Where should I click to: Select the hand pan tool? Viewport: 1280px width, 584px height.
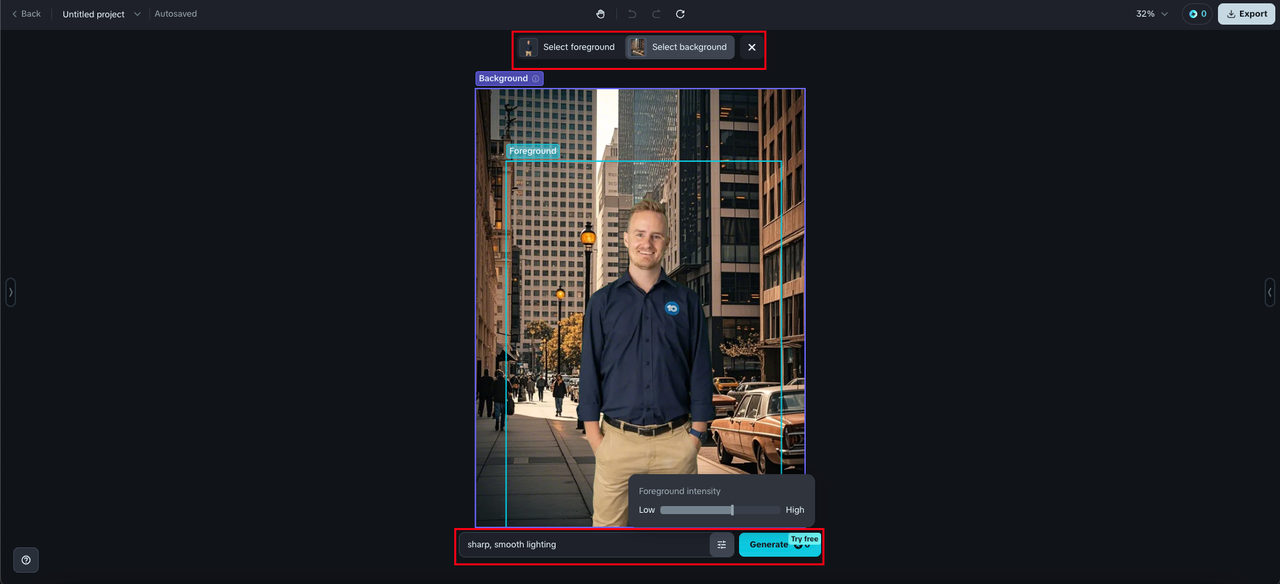[x=600, y=14]
